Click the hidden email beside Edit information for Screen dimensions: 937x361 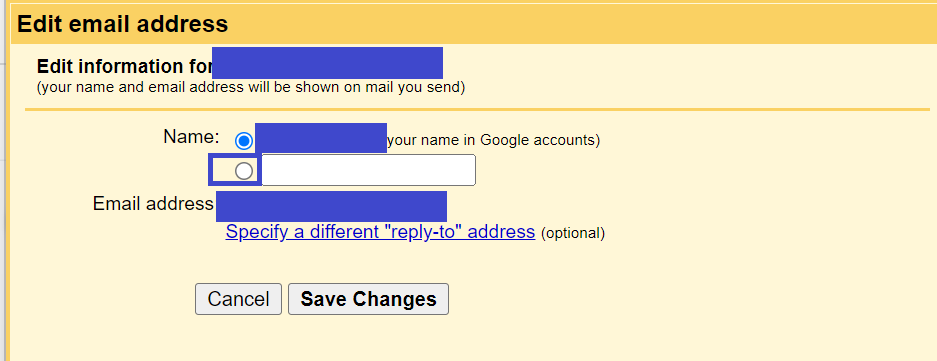coord(327,63)
